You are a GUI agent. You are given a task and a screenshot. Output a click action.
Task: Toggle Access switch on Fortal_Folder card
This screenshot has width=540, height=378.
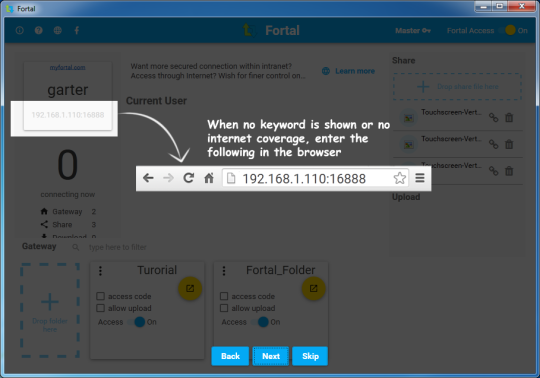(260, 322)
